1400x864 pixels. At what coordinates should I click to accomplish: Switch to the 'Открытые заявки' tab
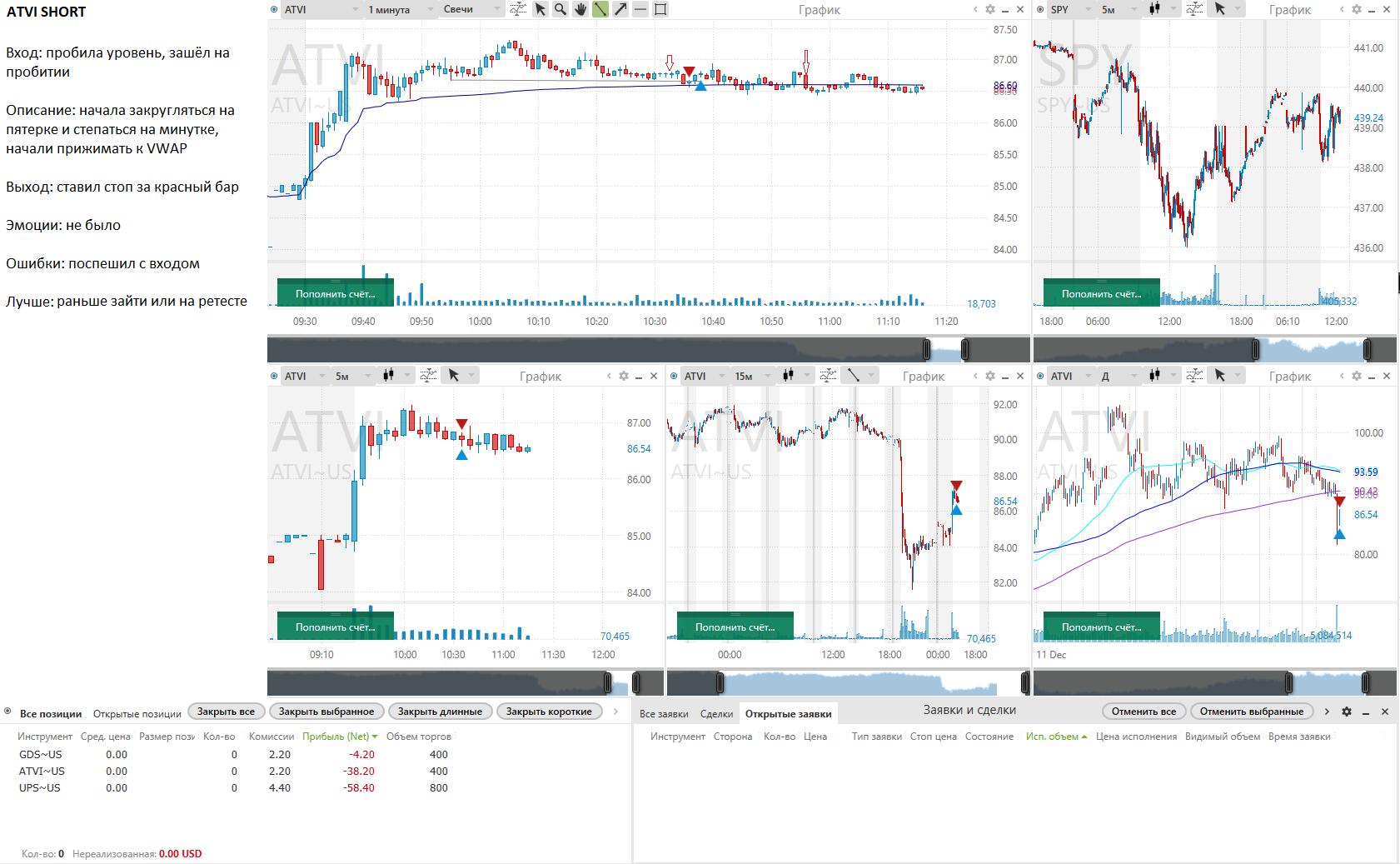[x=789, y=714]
